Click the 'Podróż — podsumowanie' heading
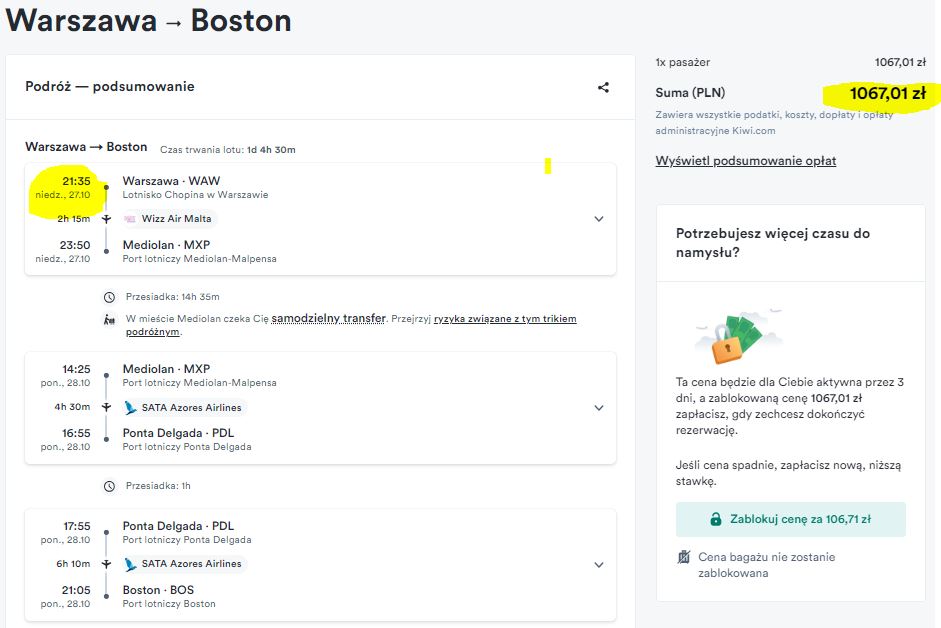Screen dimensions: 941x628 pos(110,86)
